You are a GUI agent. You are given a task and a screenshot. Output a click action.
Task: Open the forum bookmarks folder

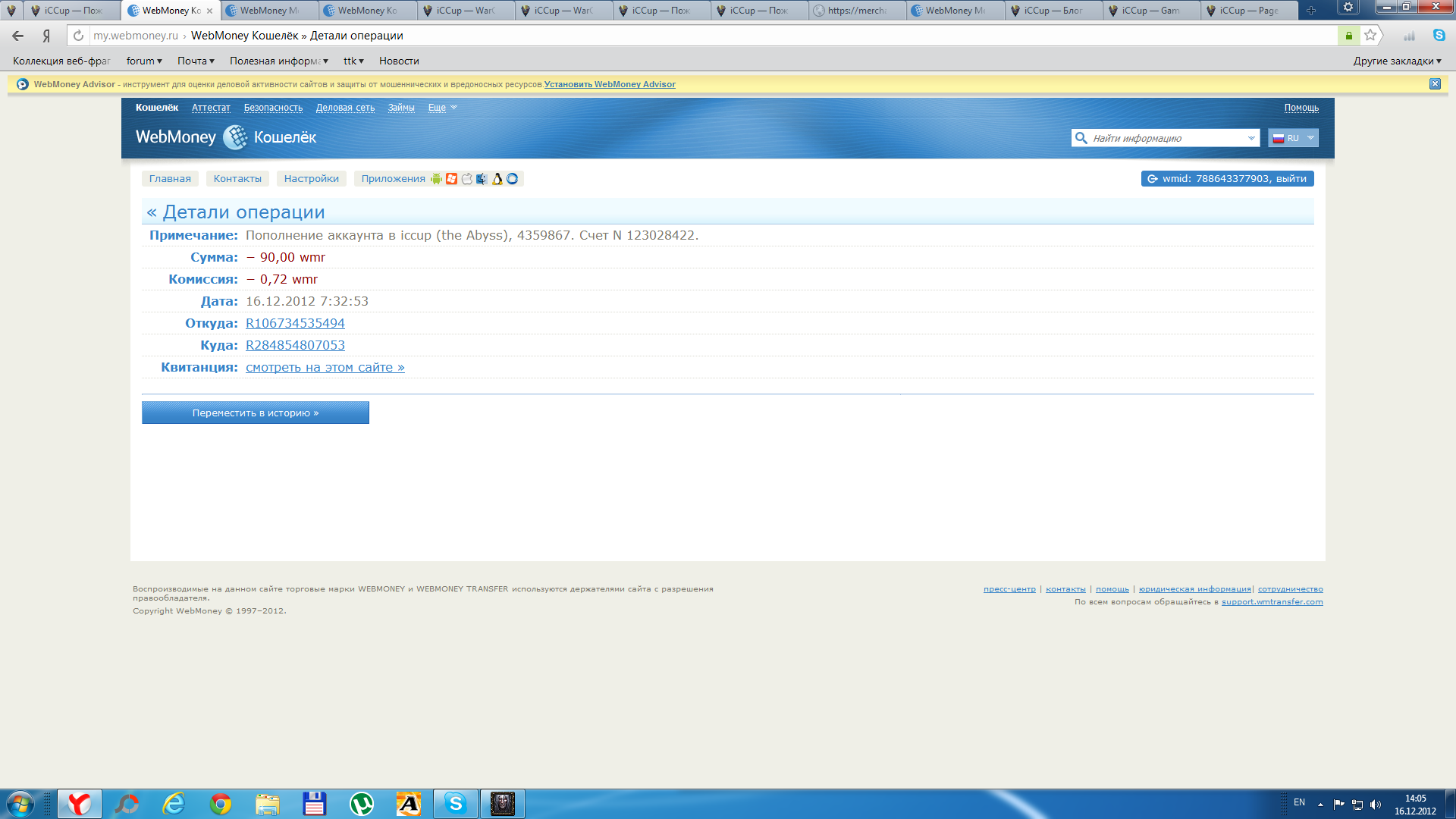click(144, 61)
